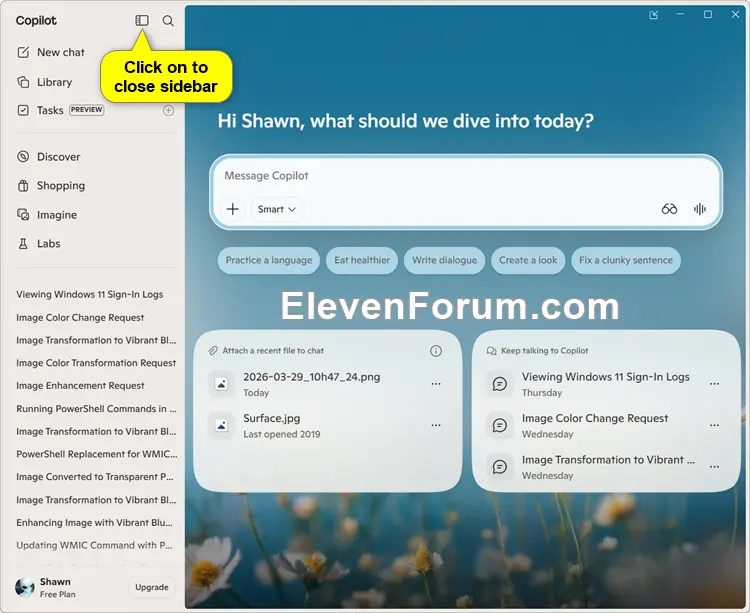Open Tasks preview section

(x=60, y=110)
